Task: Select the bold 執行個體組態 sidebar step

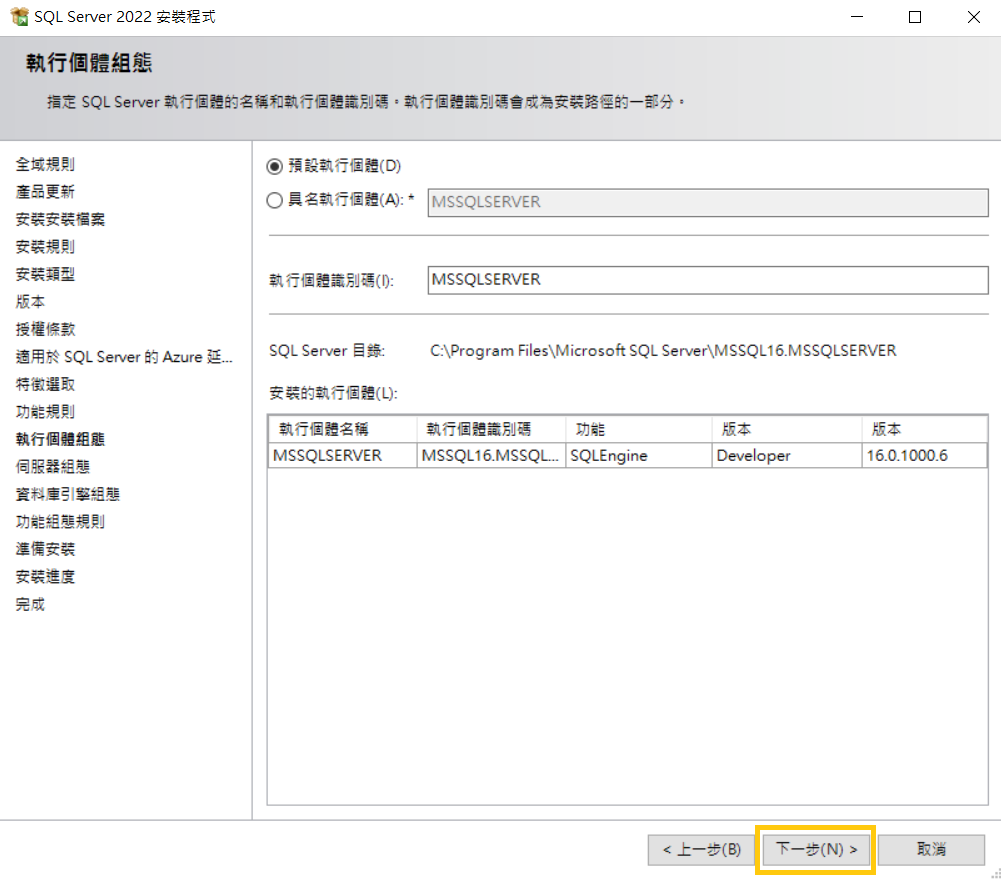Action: click(x=60, y=439)
